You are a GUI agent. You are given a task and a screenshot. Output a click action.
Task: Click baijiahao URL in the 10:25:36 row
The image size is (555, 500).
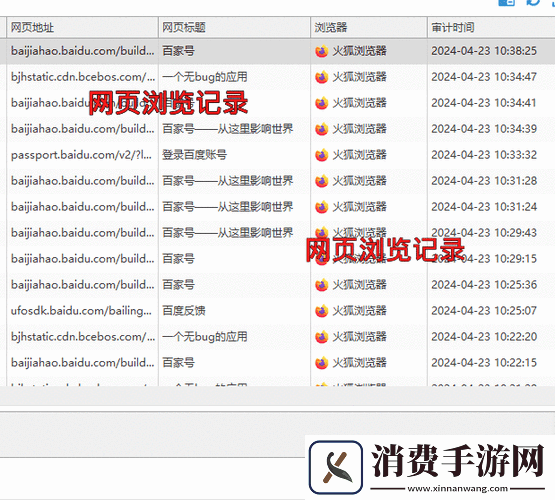[82, 285]
